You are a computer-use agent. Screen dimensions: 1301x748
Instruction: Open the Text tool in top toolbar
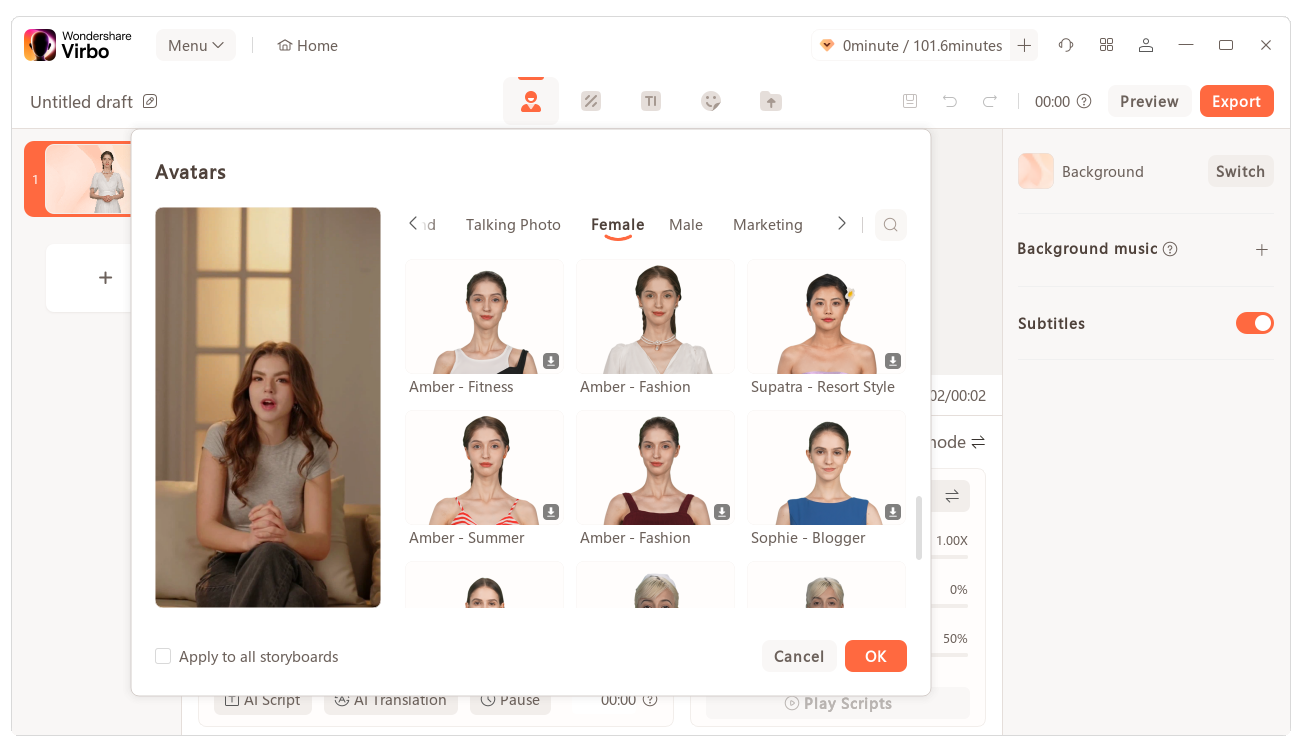tap(651, 101)
